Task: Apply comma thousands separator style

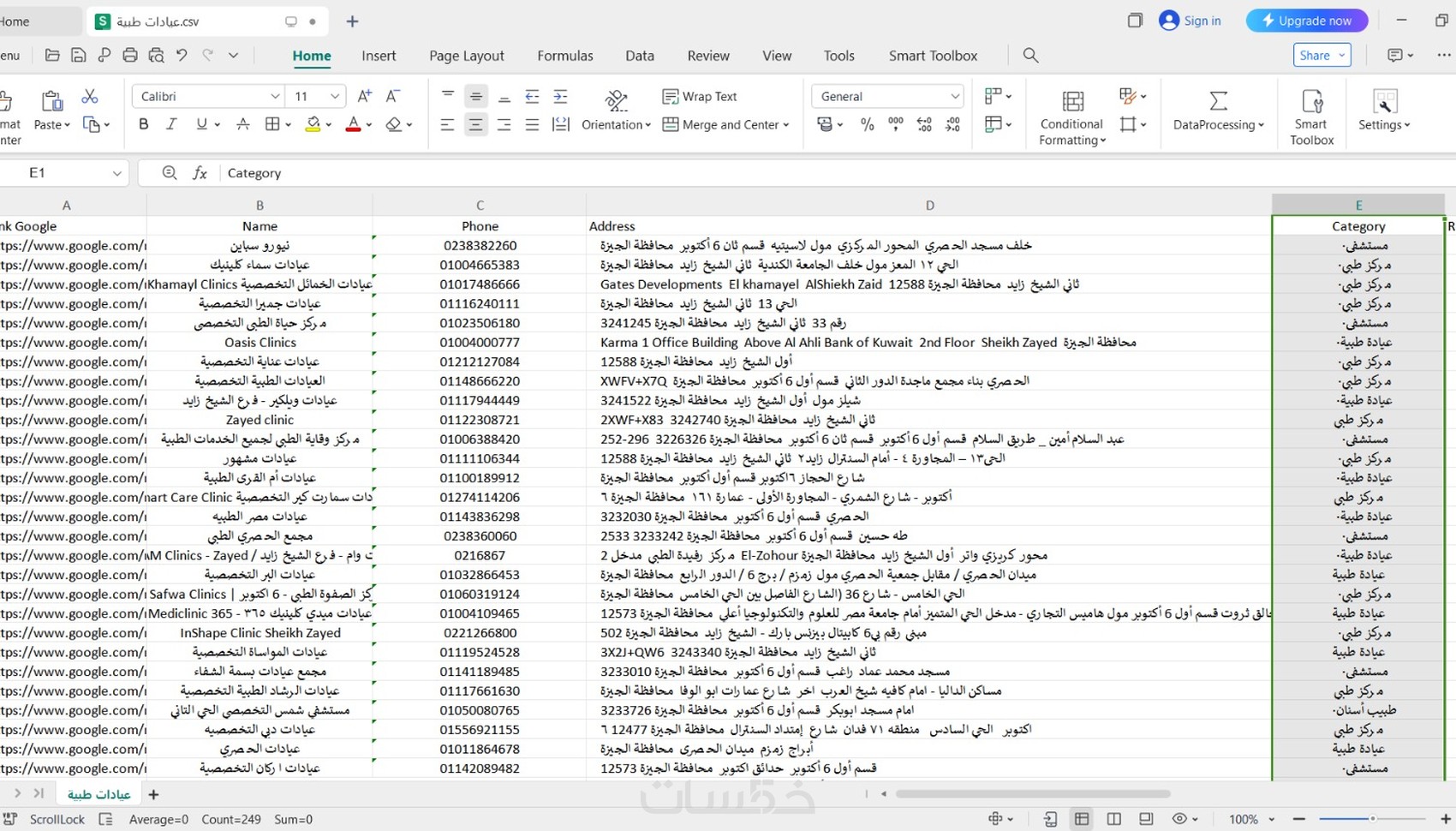Action: click(896, 125)
